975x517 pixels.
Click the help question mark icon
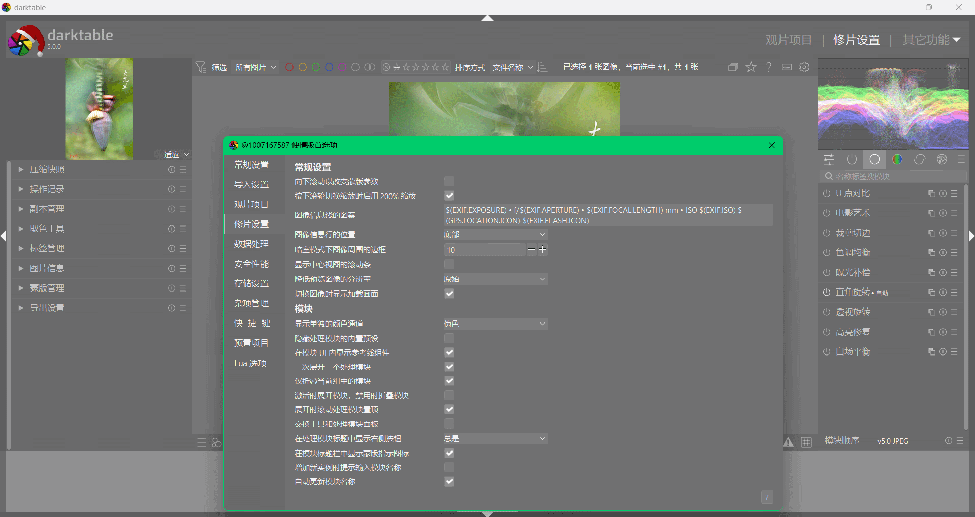[x=768, y=67]
